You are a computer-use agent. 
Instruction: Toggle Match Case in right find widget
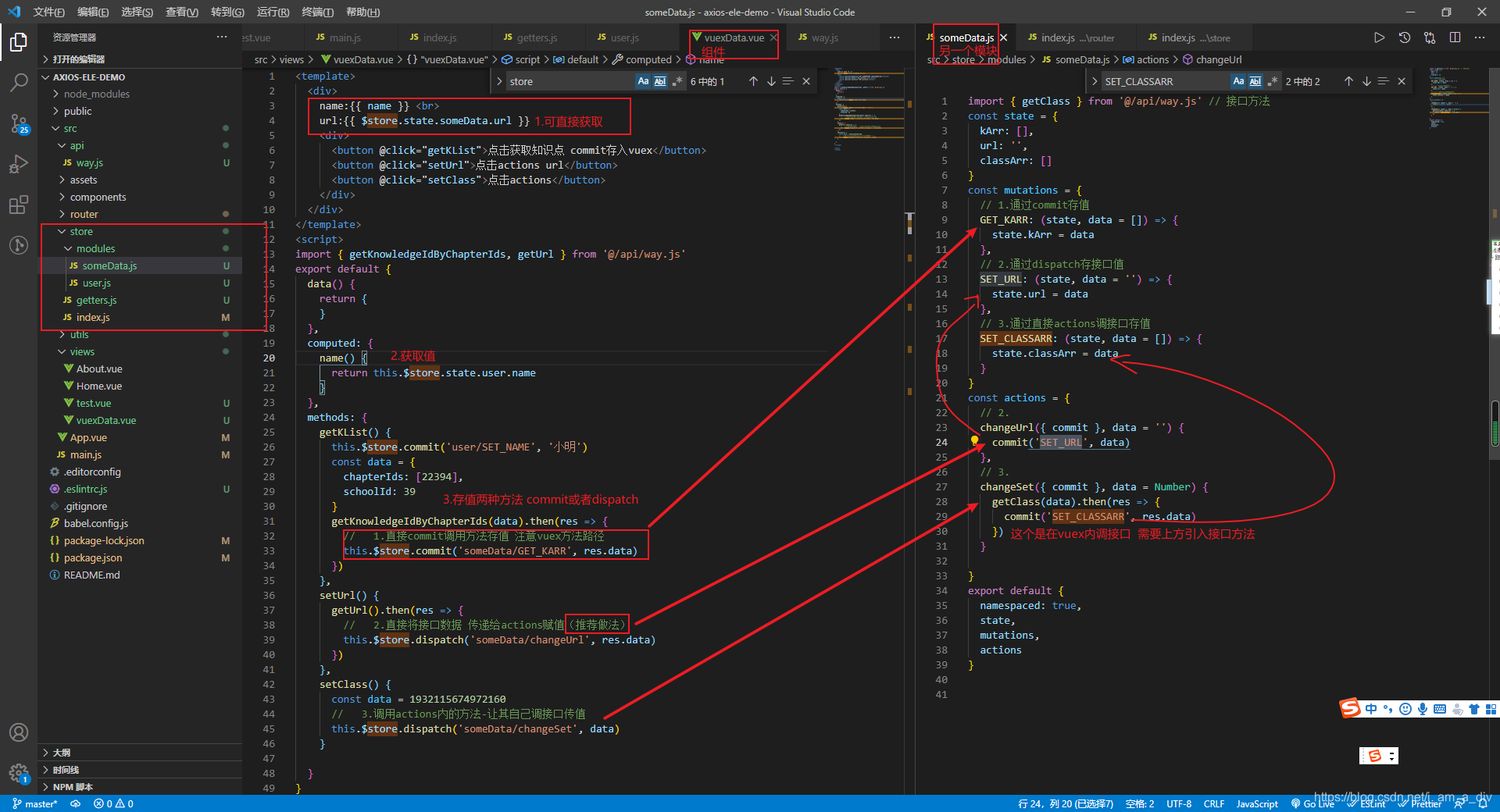[x=1238, y=81]
